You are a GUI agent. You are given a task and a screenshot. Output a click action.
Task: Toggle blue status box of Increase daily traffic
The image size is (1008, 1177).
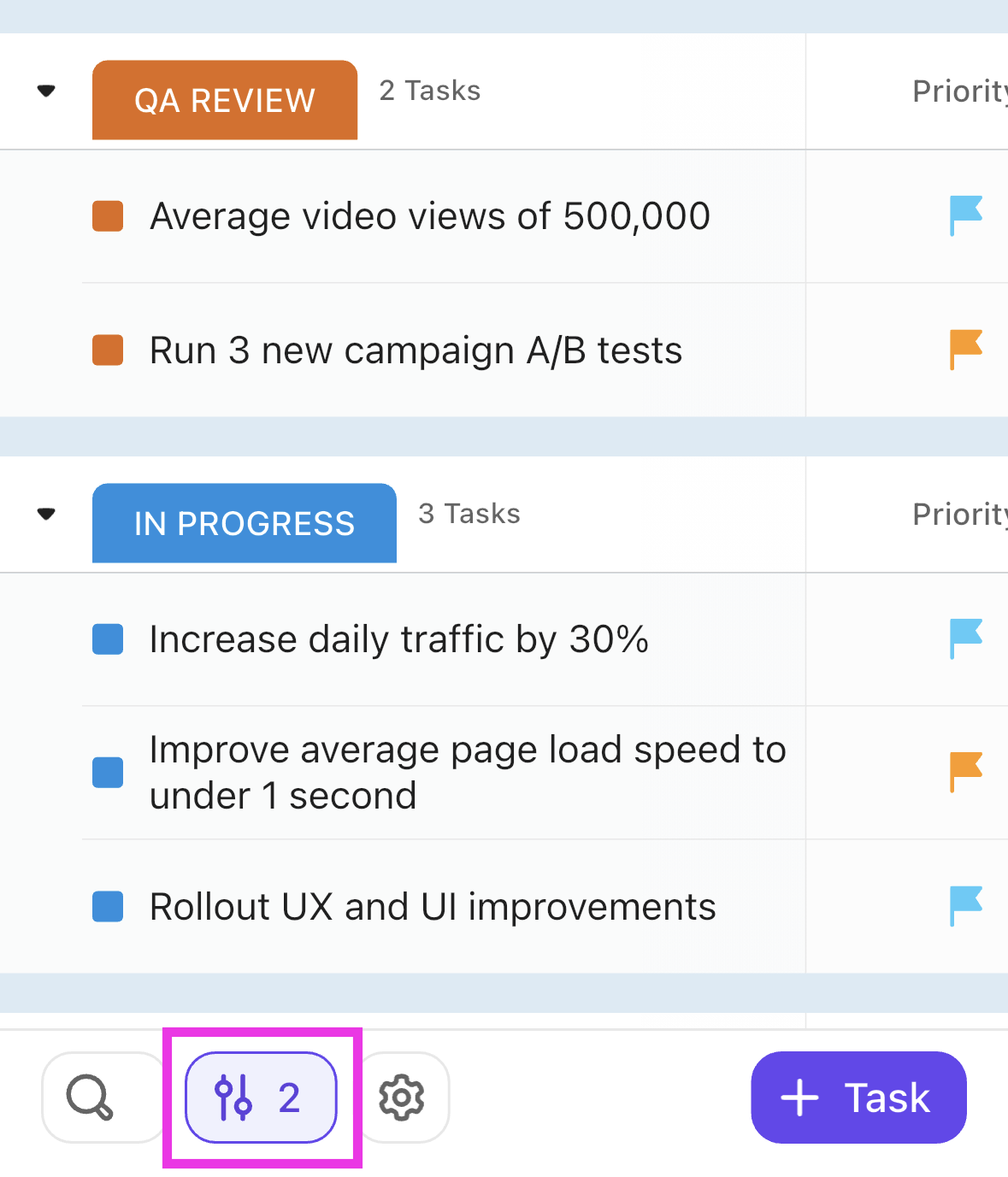pos(108,639)
